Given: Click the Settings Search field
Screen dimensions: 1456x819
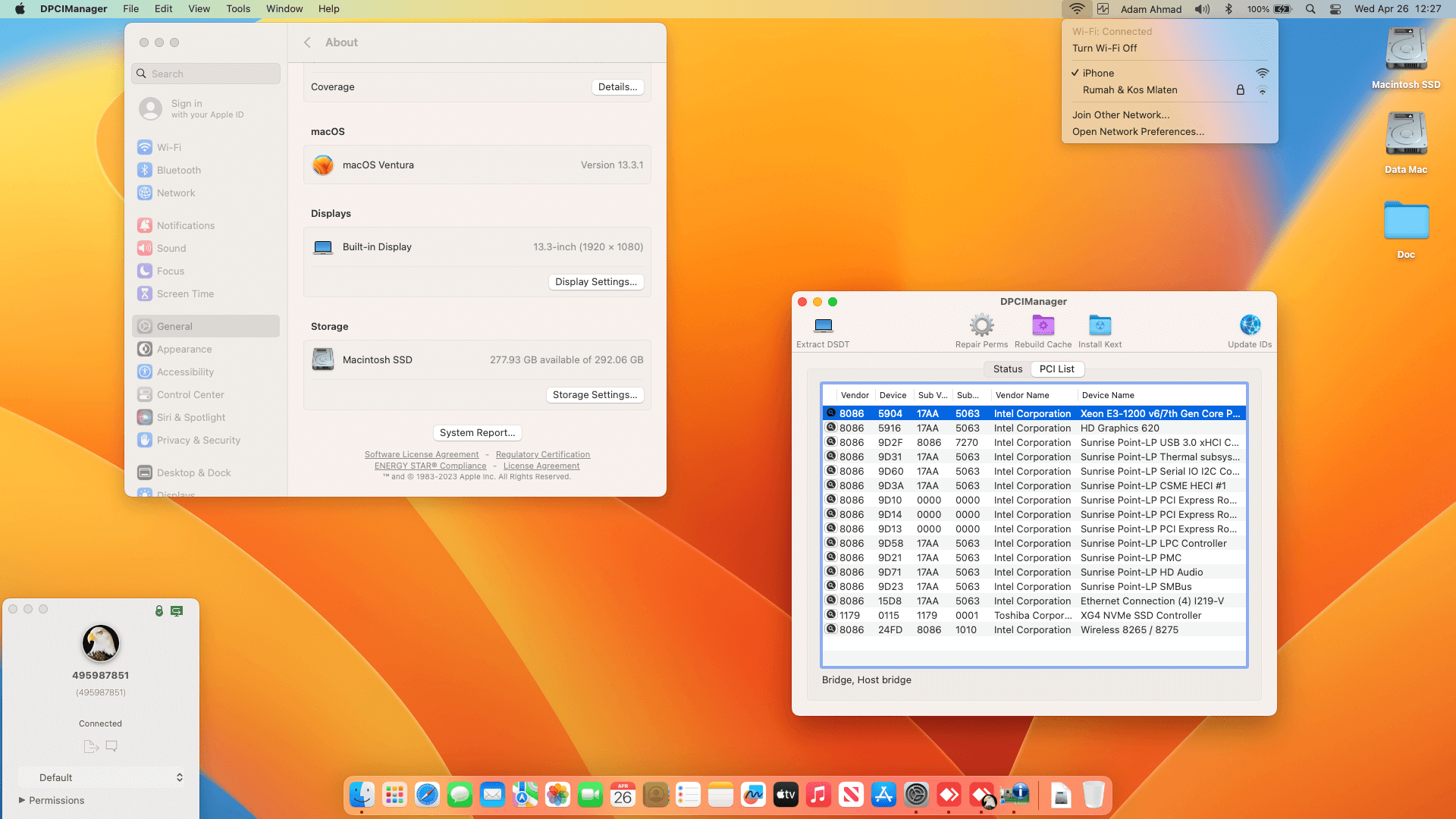Looking at the screenshot, I should (206, 74).
